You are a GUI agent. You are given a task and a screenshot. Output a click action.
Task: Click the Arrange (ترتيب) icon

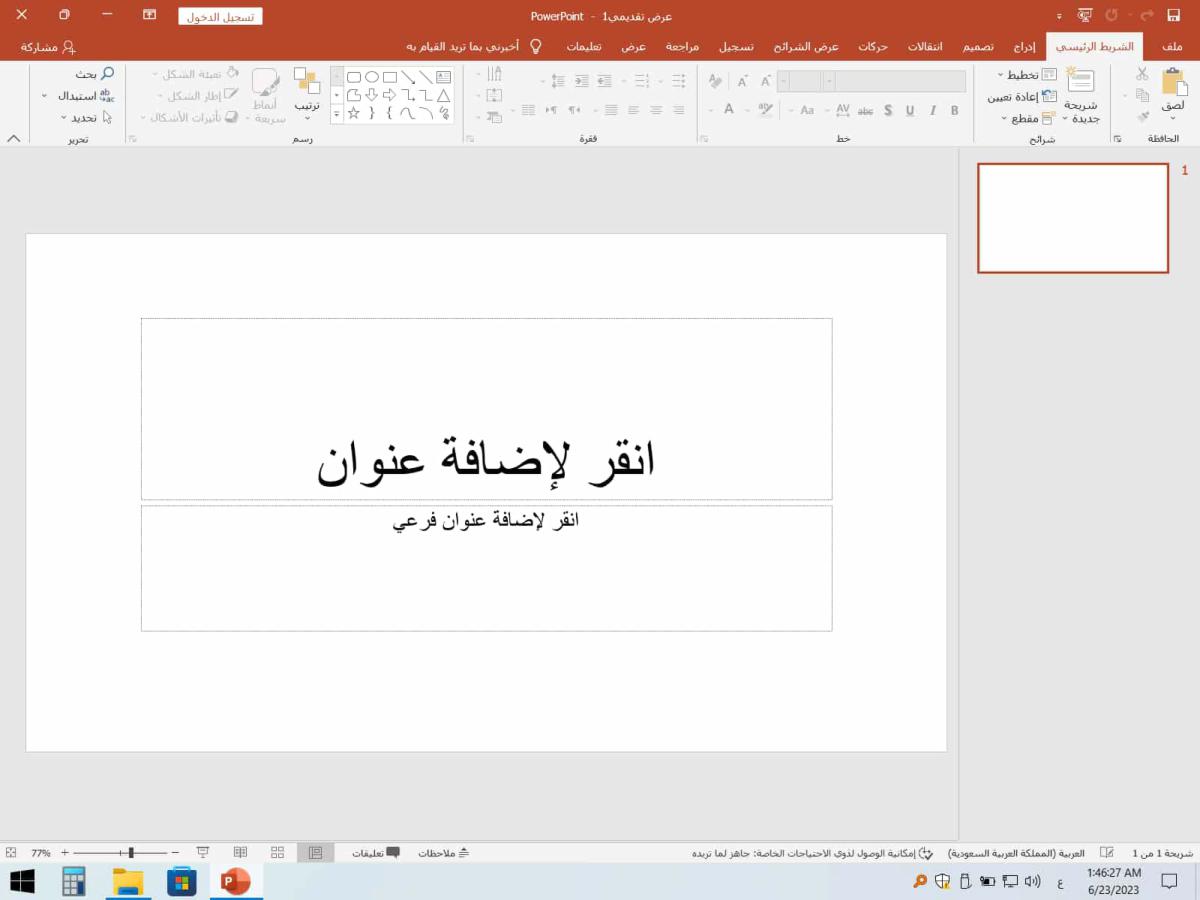coord(307,82)
